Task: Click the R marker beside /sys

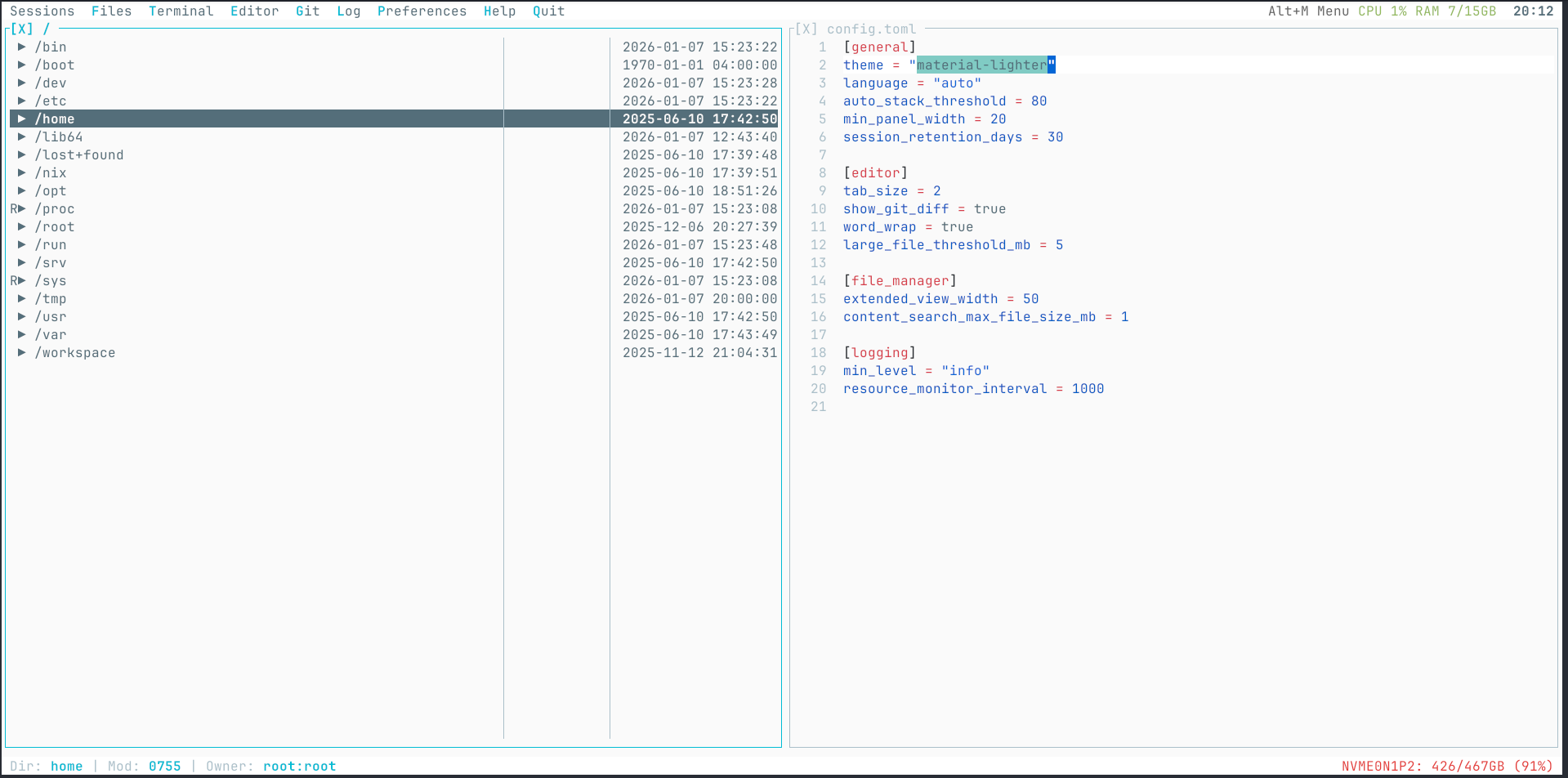Action: pos(12,280)
